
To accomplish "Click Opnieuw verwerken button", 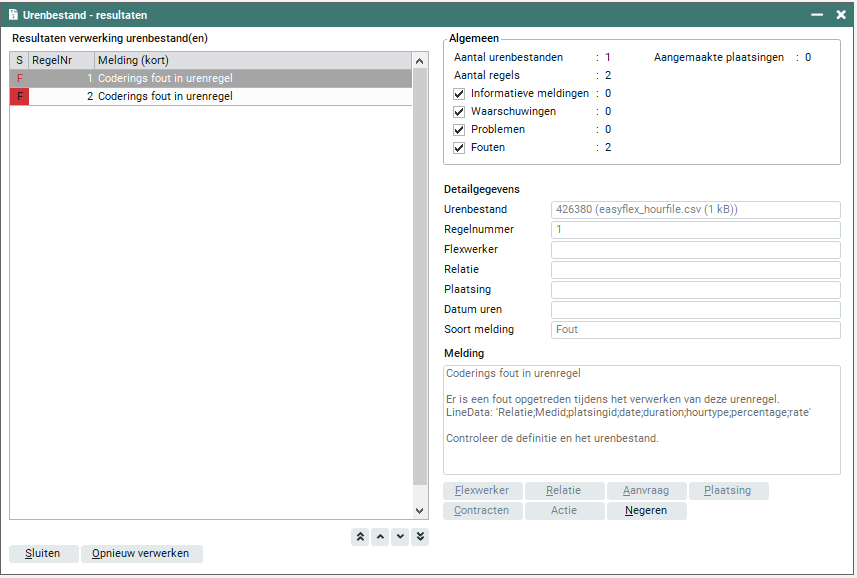I will 142,553.
